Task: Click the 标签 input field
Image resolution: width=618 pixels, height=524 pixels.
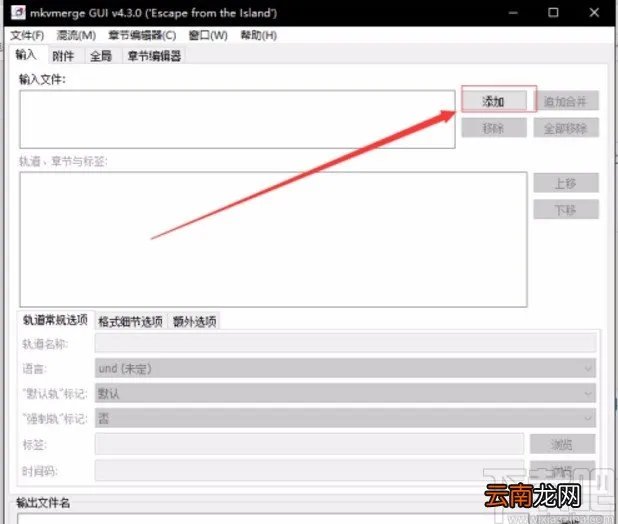Action: [x=309, y=444]
